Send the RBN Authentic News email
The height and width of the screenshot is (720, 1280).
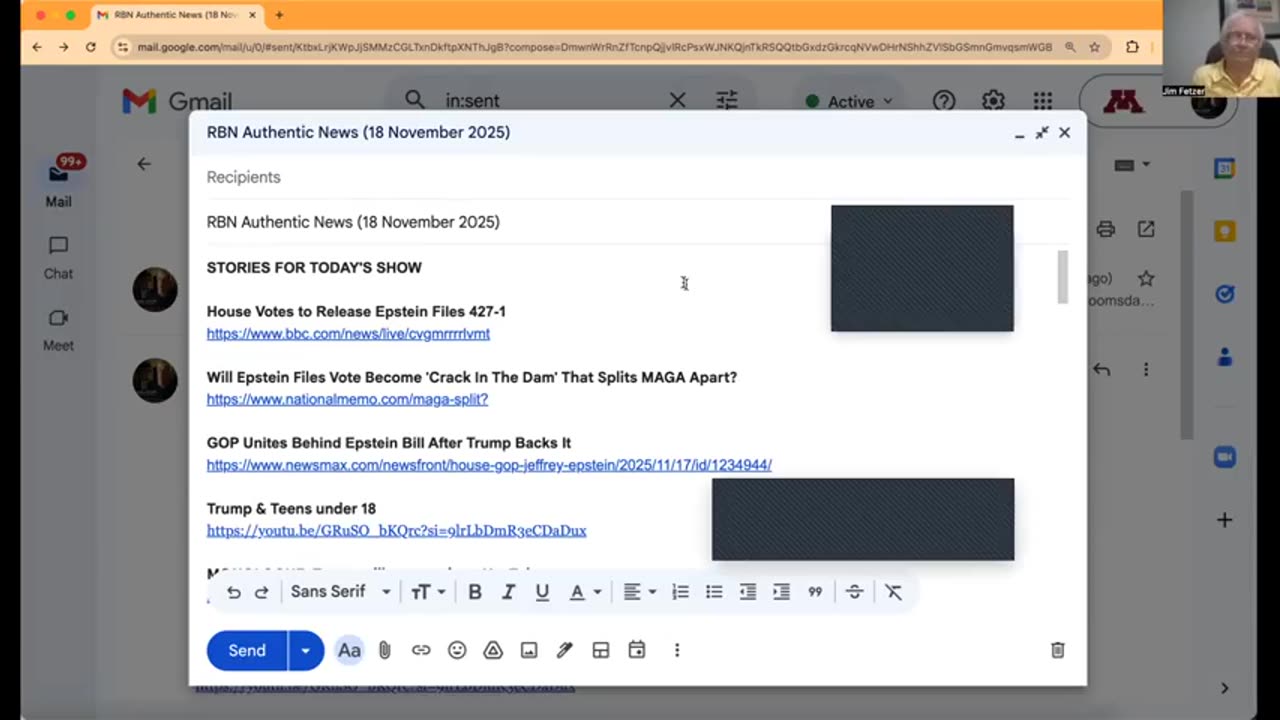pyautogui.click(x=247, y=650)
